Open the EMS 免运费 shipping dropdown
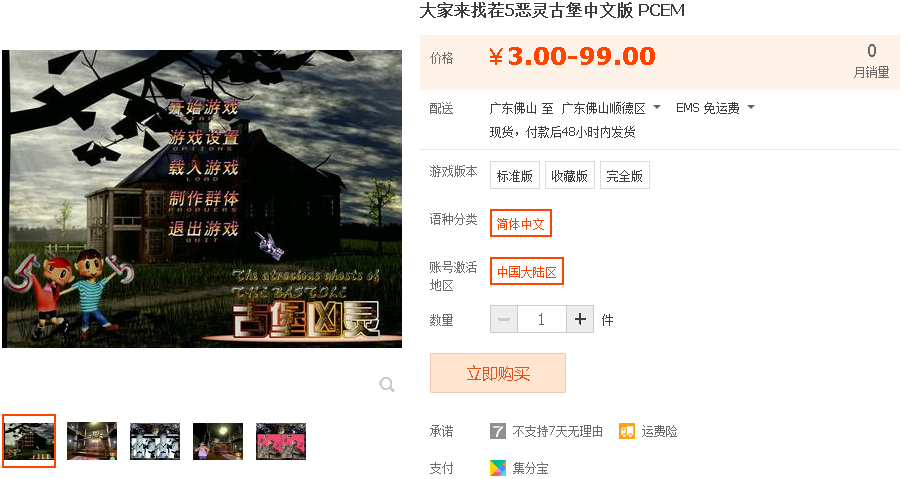Image resolution: width=903 pixels, height=479 pixels. click(x=715, y=108)
